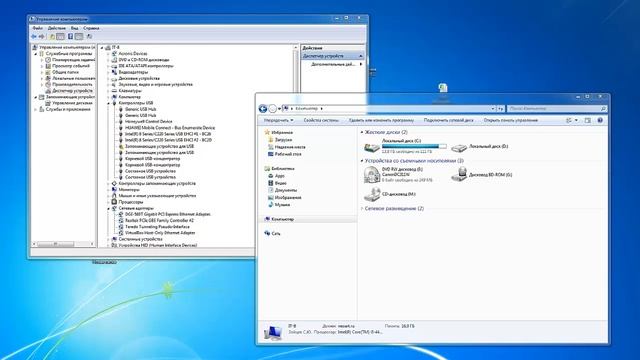
Task: Open the Дисковод BD-ROM (G:) icon
Action: 459,174
